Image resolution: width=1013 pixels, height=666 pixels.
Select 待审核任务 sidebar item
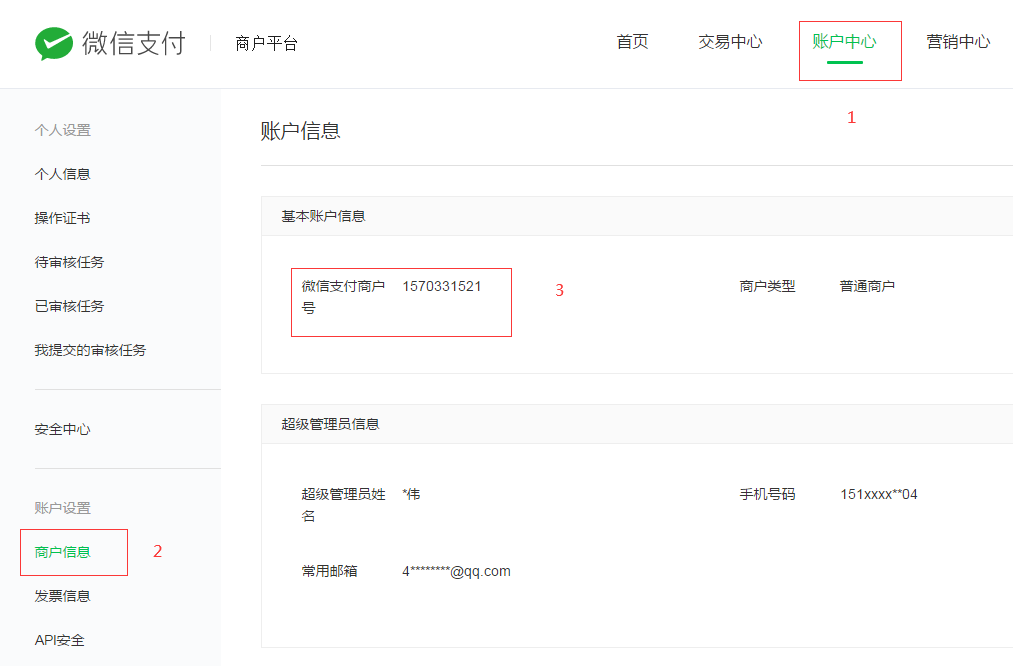tap(69, 262)
